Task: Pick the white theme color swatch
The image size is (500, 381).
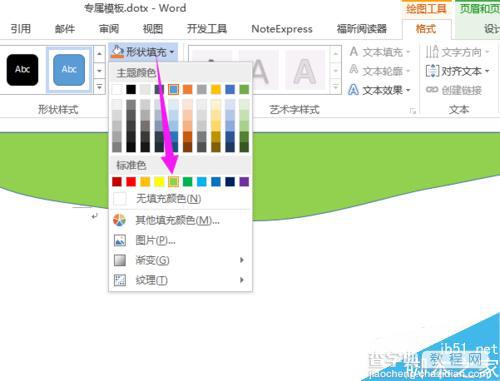Action: [117, 89]
